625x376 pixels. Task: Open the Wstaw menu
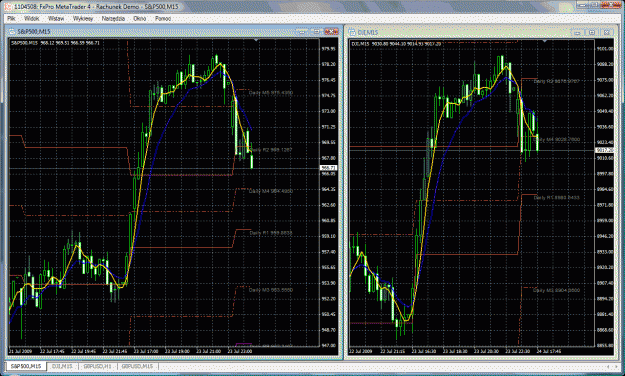click(x=56, y=19)
